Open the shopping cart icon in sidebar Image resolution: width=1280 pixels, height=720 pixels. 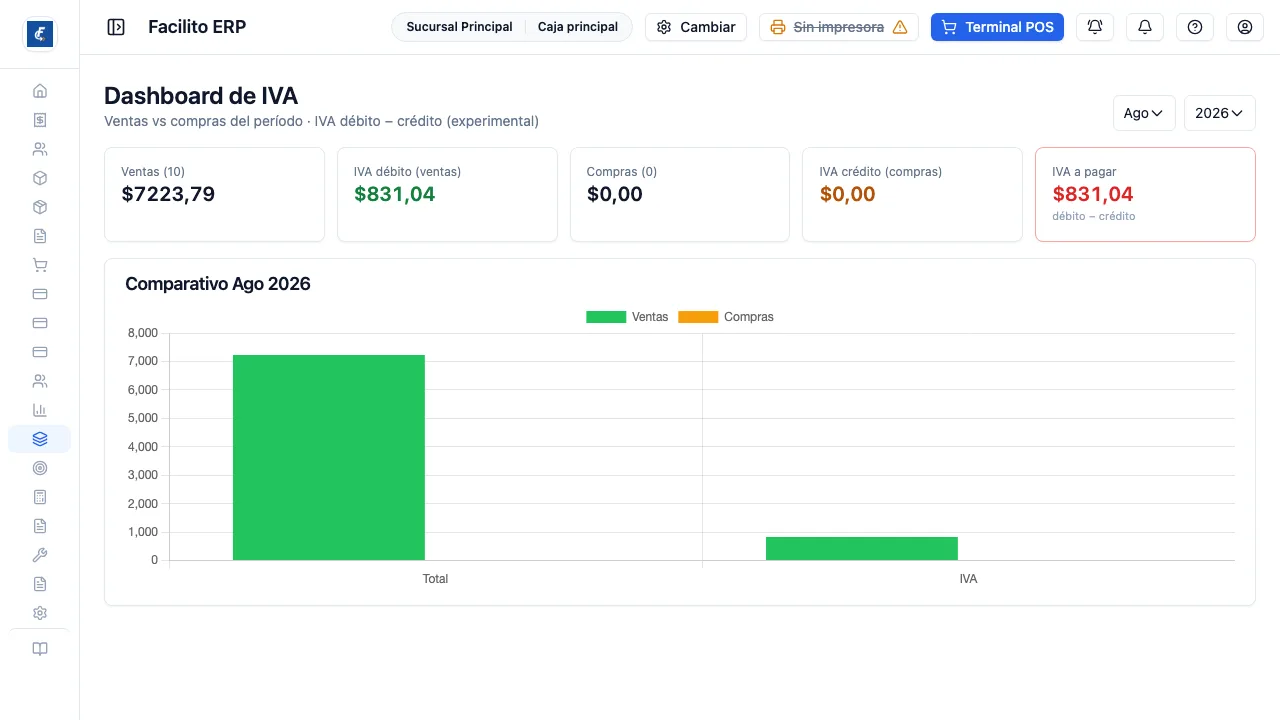click(x=40, y=265)
